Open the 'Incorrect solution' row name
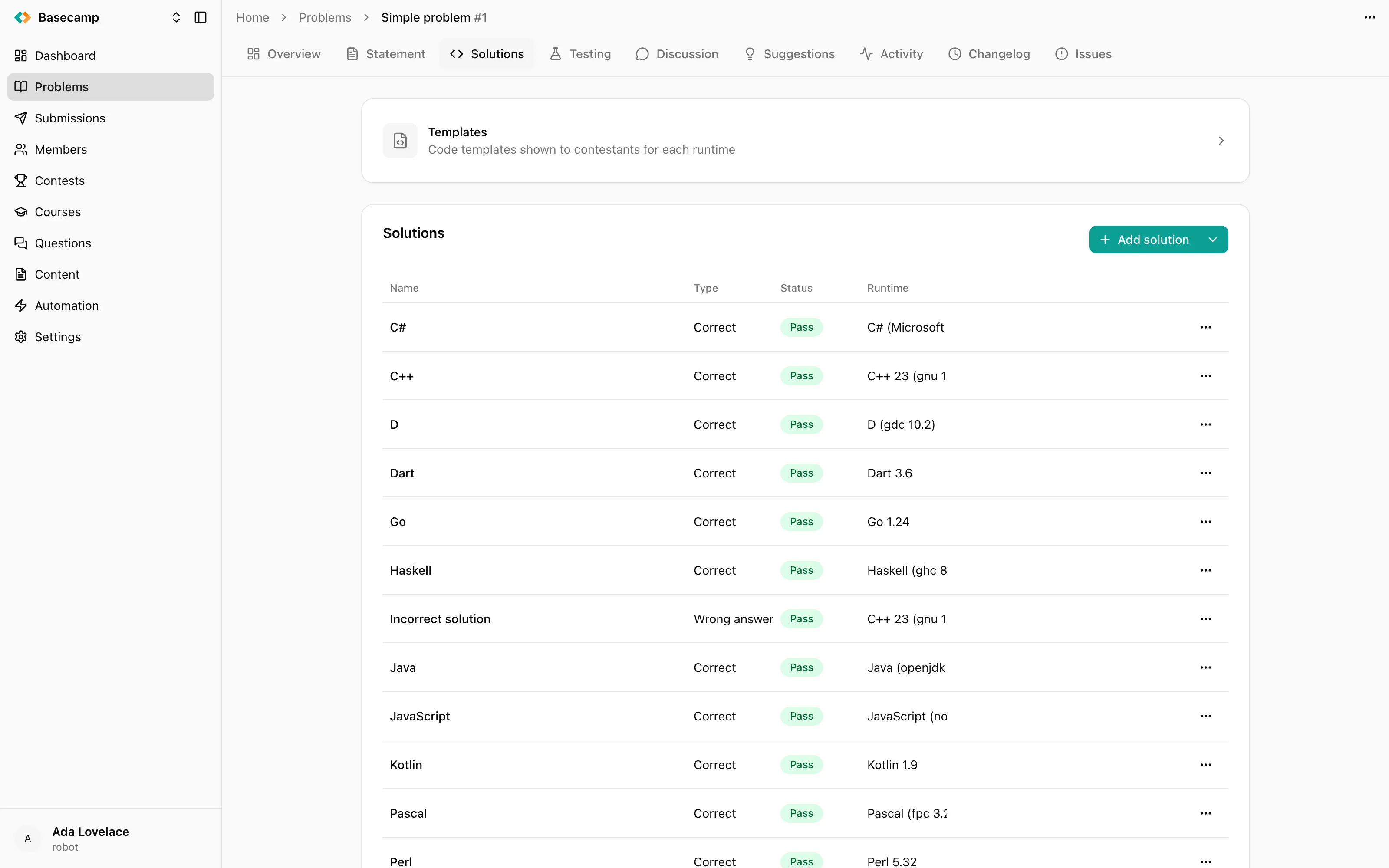1389x868 pixels. click(440, 619)
